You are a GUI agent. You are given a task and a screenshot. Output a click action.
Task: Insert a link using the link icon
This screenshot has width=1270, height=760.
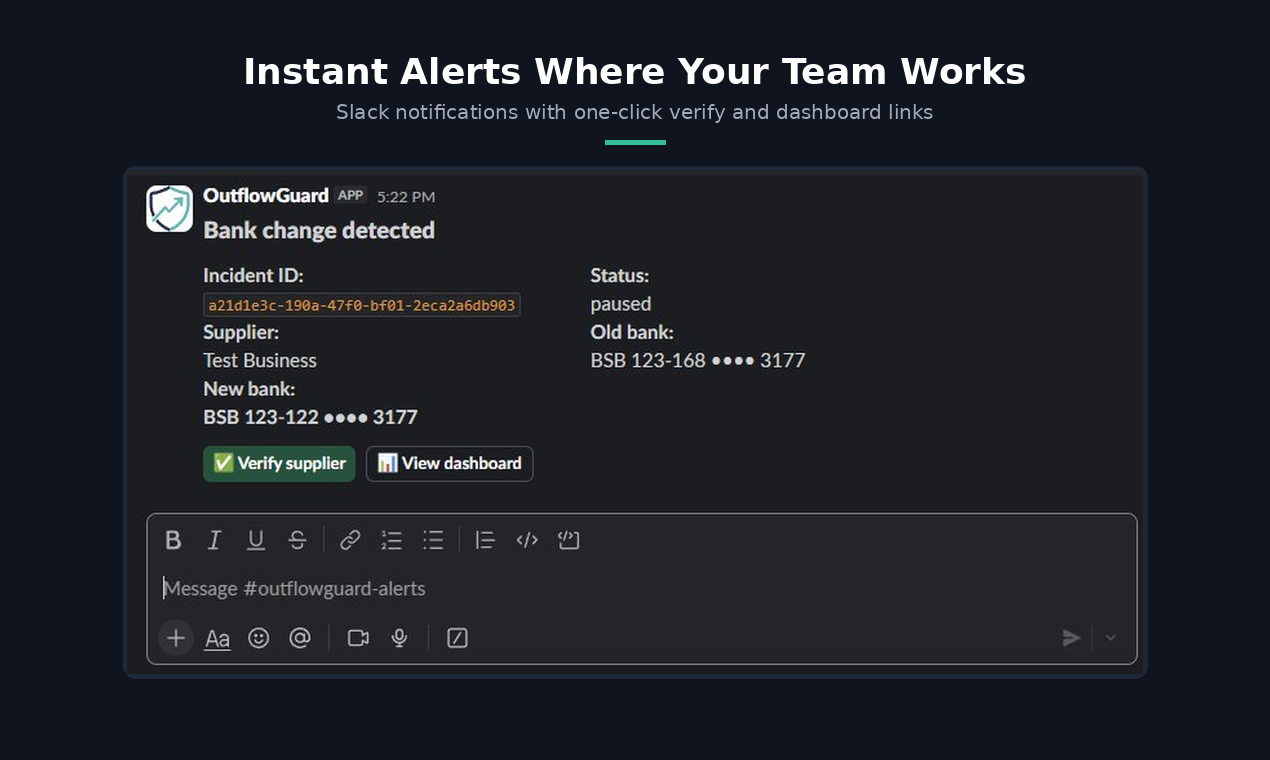point(350,540)
